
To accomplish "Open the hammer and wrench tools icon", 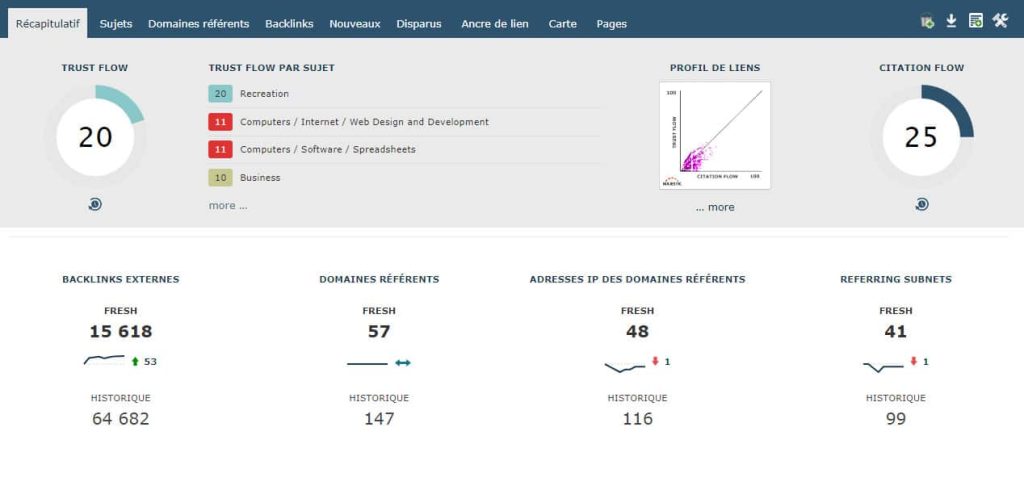I will coord(1000,20).
